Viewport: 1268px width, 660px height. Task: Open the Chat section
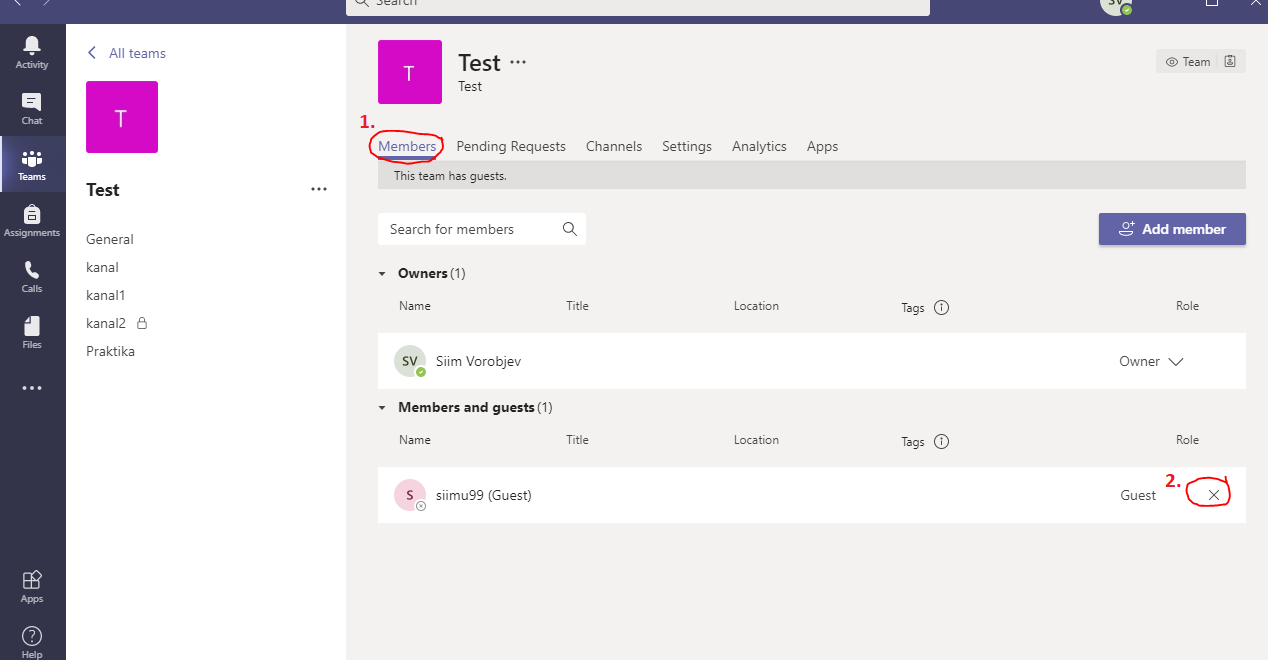coord(32,108)
